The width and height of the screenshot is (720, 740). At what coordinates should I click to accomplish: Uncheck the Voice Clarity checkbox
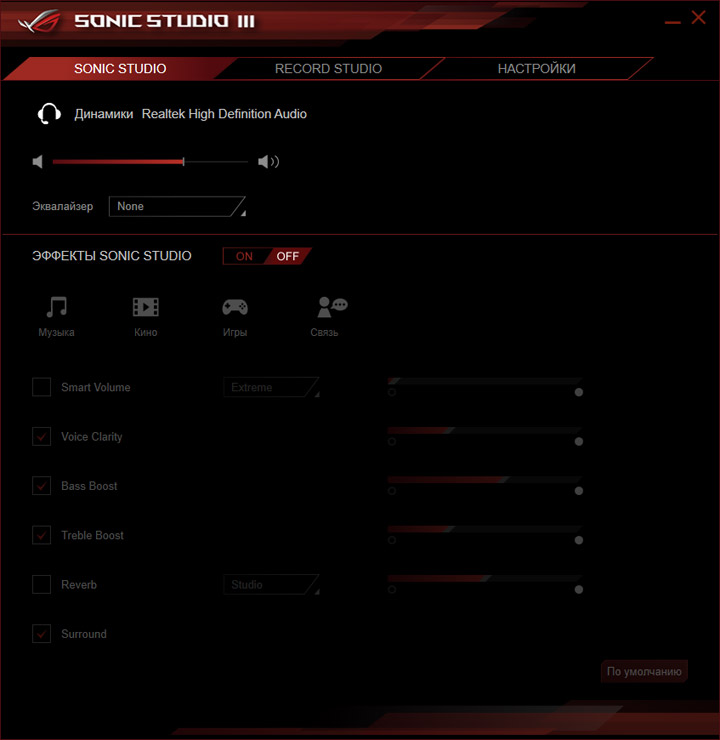42,437
